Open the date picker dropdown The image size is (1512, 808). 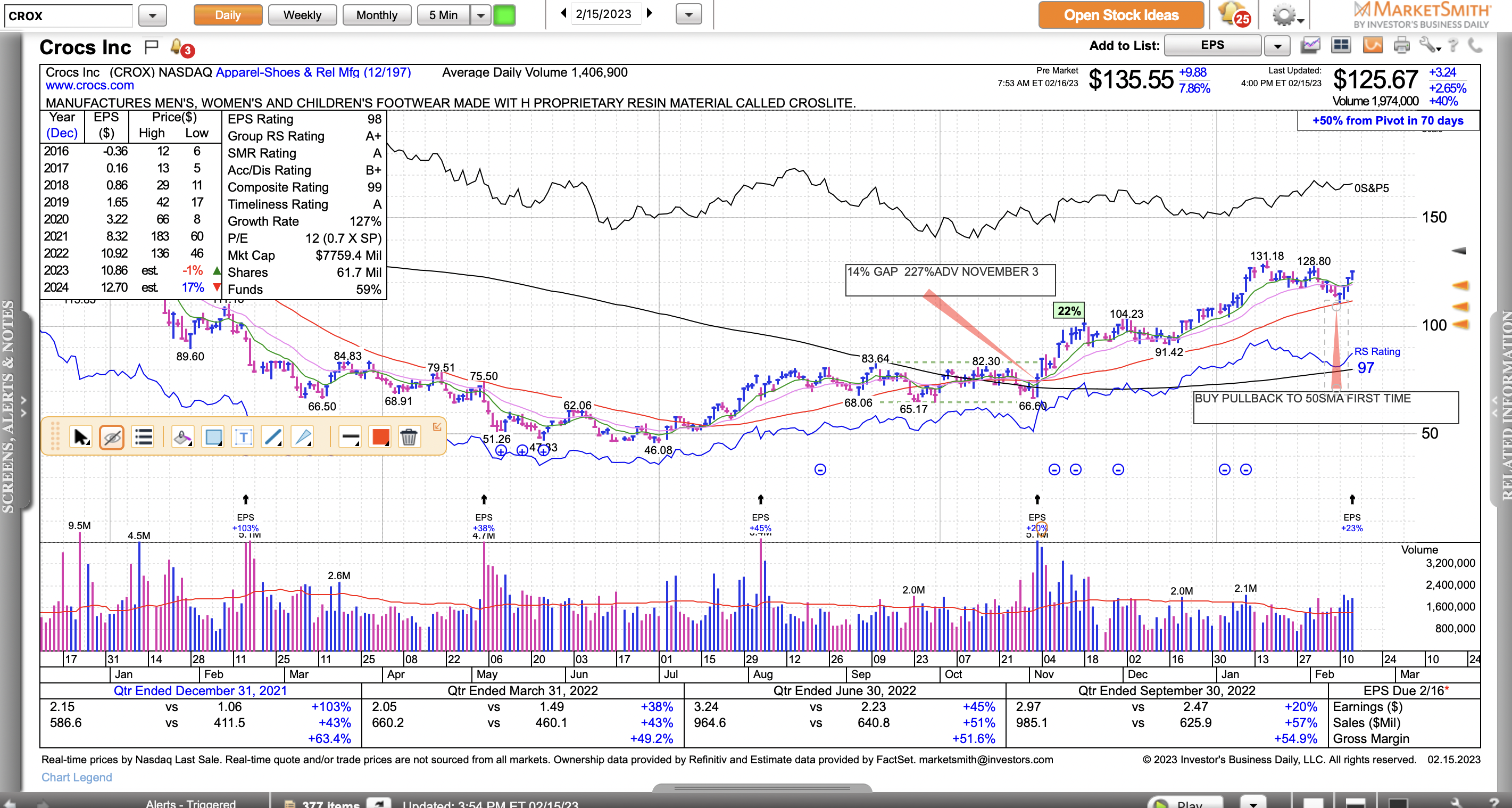click(689, 14)
